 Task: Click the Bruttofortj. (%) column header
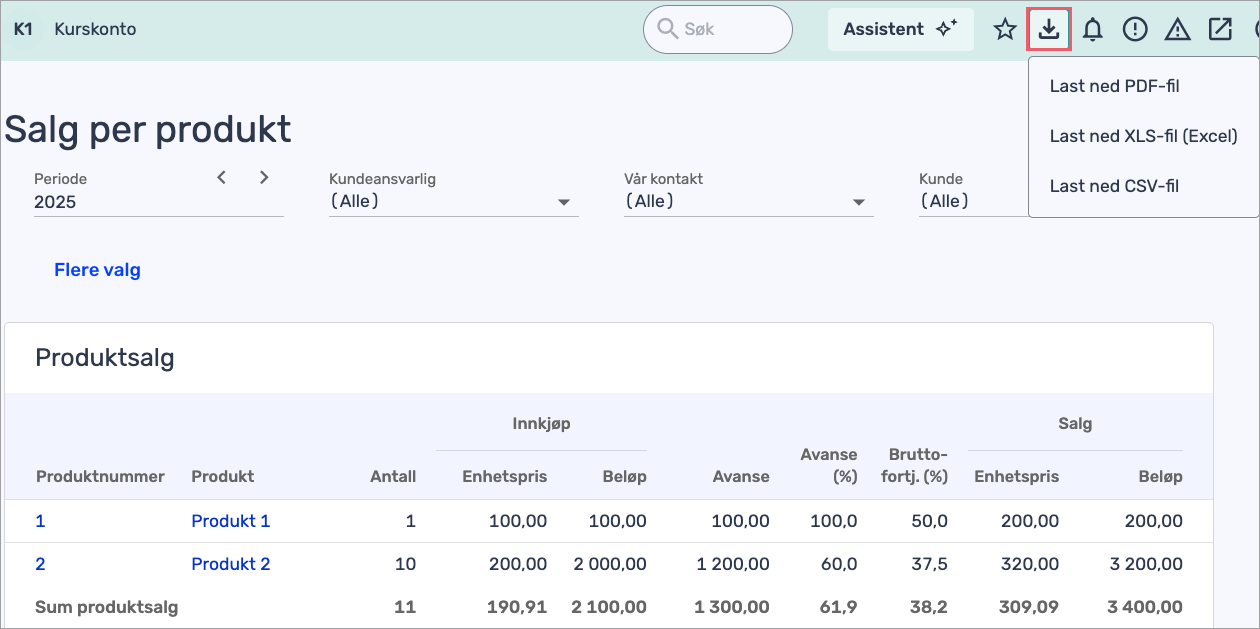tap(914, 466)
